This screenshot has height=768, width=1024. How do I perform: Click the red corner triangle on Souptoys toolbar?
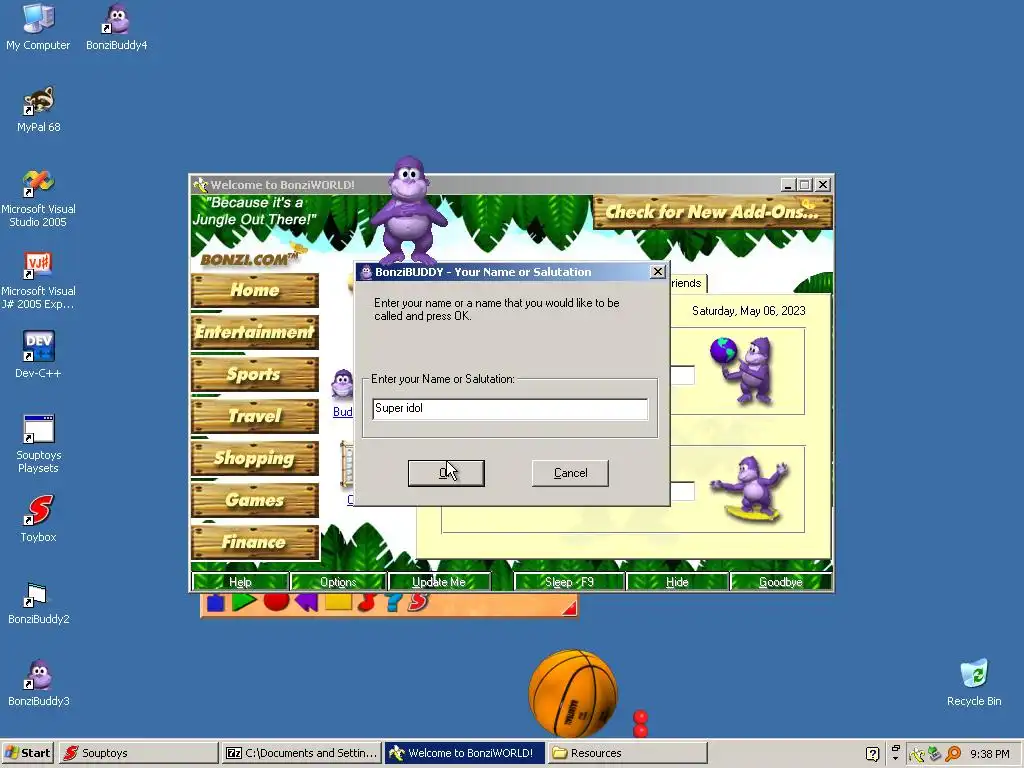click(x=569, y=608)
